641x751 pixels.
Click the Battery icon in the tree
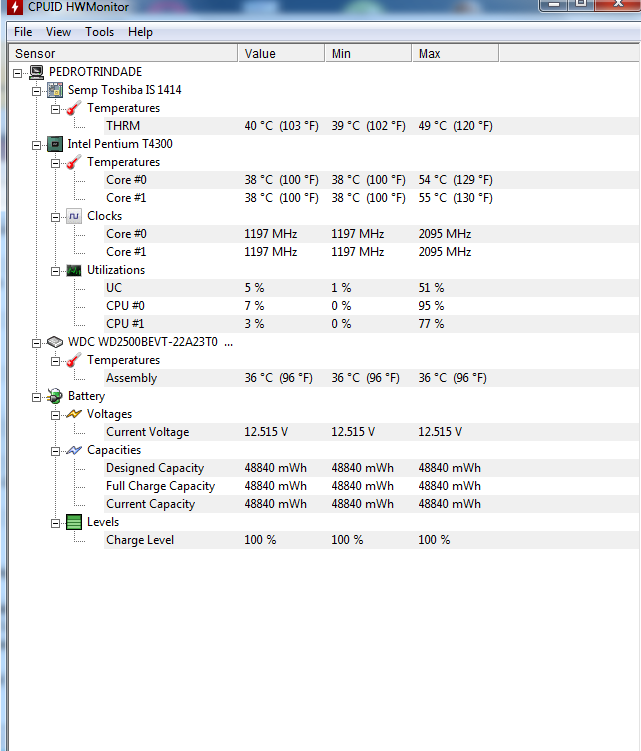(55, 396)
